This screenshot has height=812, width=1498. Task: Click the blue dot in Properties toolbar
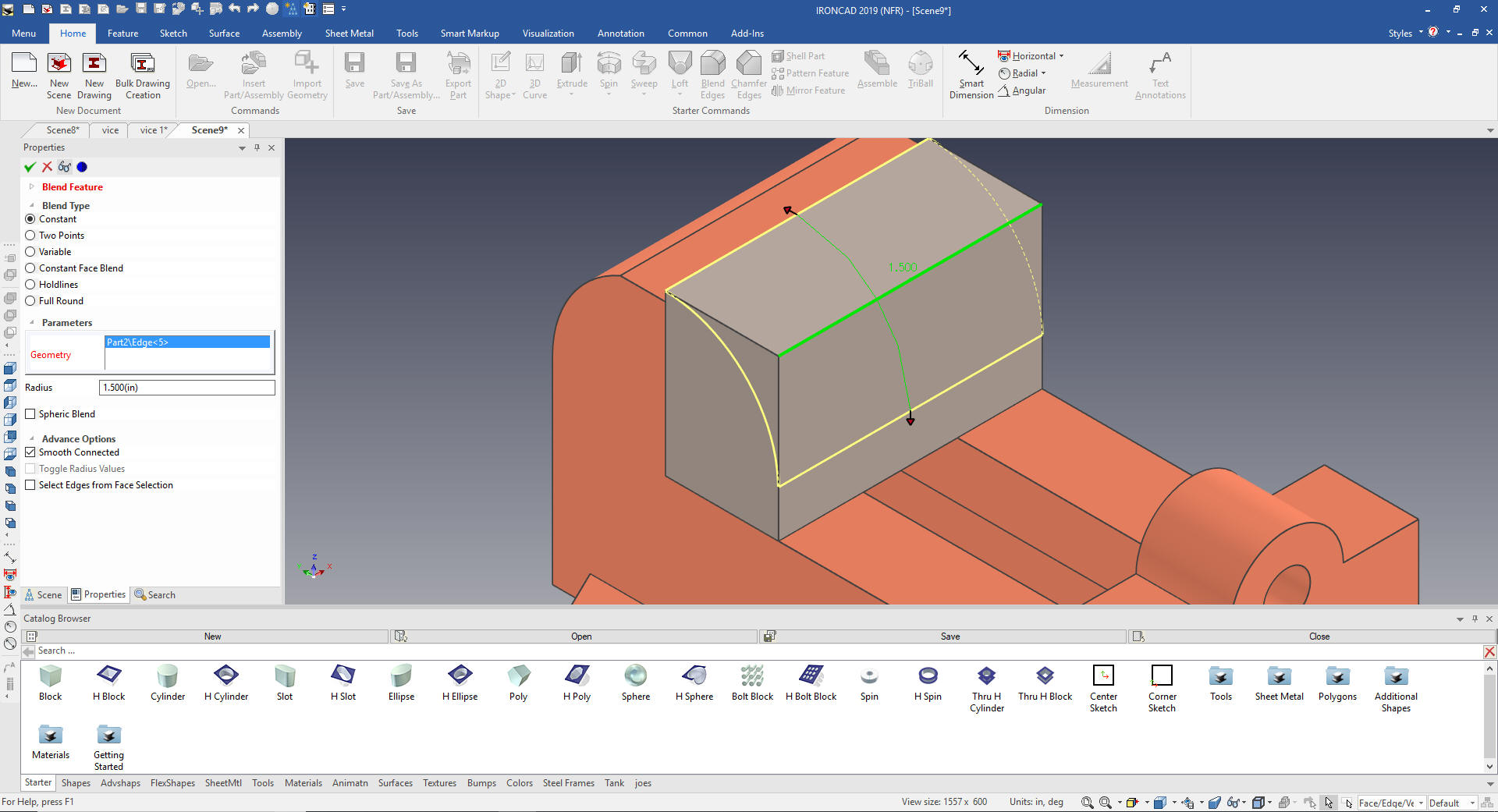click(x=82, y=167)
